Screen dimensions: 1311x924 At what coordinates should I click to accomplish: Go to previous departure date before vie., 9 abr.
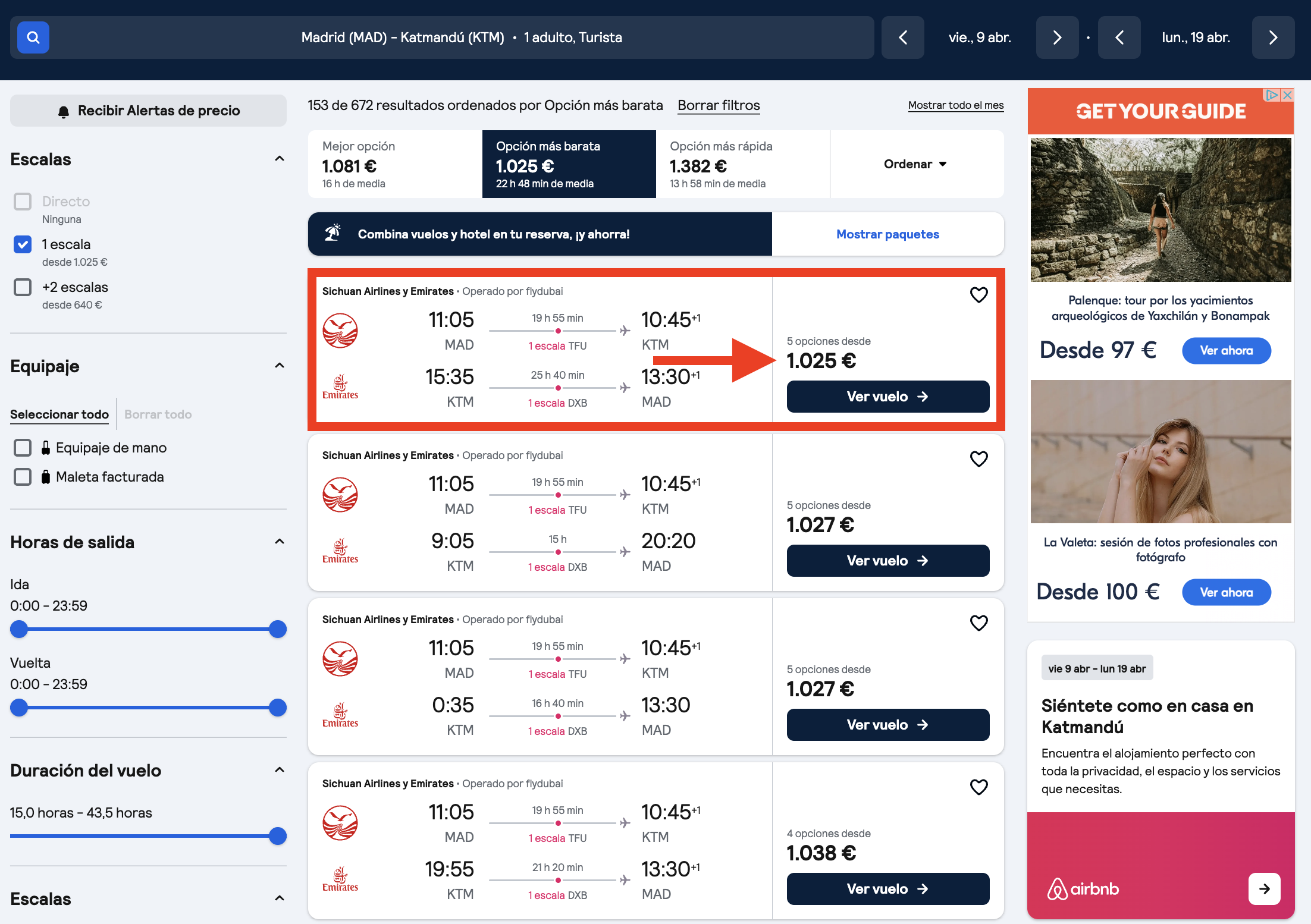coord(902,37)
